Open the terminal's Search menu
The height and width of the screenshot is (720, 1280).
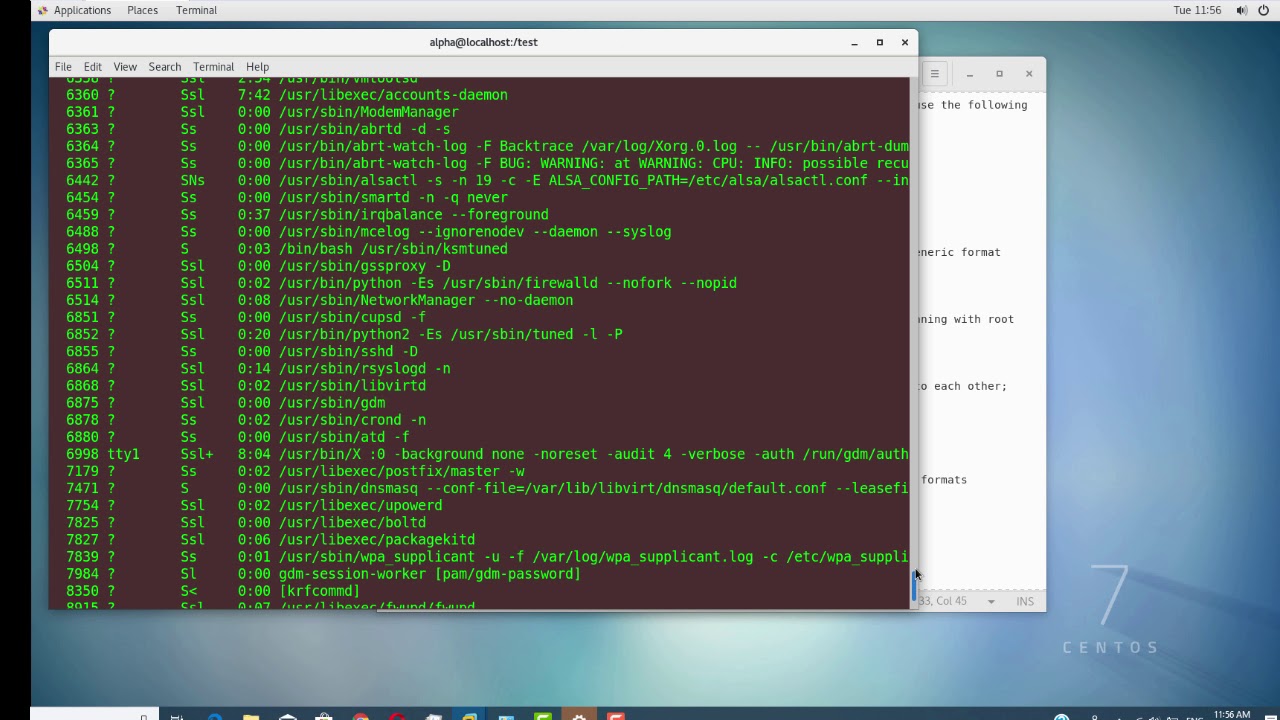tap(165, 66)
